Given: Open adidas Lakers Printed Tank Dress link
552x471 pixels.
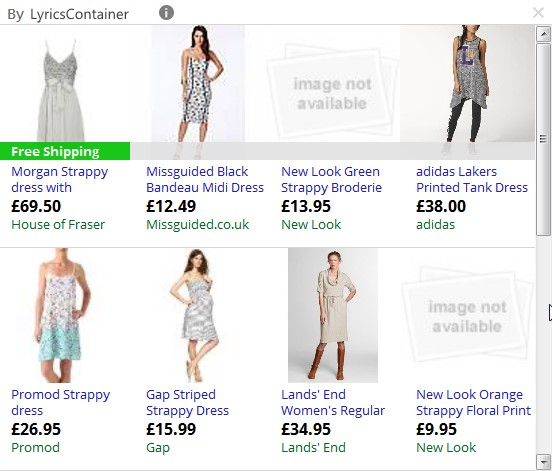Looking at the screenshot, I should (x=472, y=180).
